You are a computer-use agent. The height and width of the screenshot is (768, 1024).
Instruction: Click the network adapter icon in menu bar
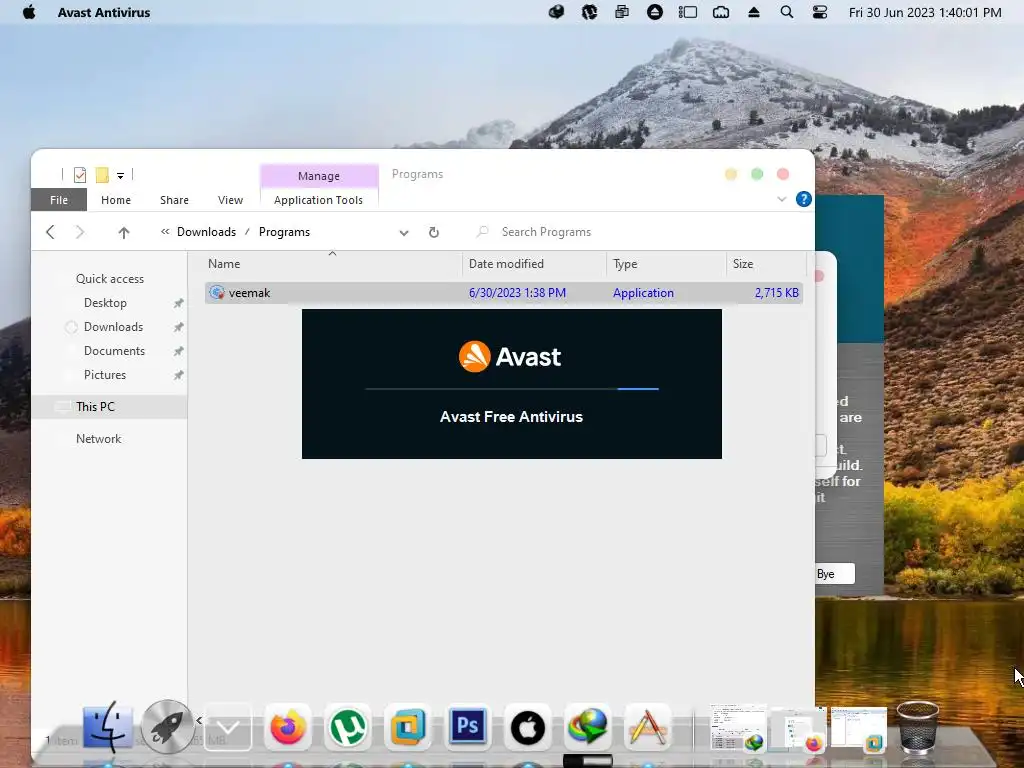(721, 12)
